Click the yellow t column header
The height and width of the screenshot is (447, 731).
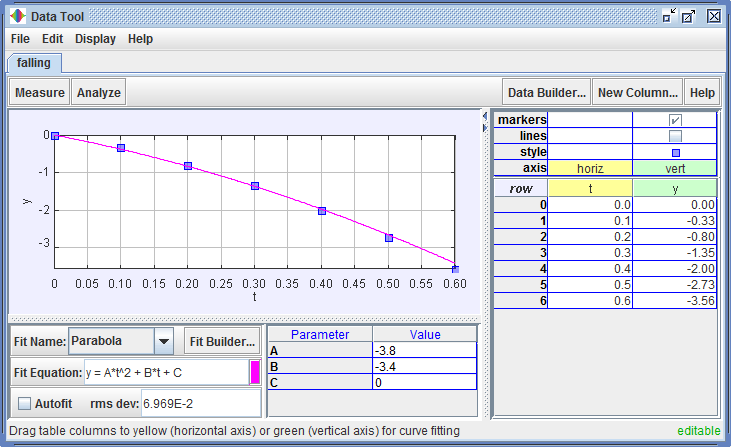click(590, 188)
